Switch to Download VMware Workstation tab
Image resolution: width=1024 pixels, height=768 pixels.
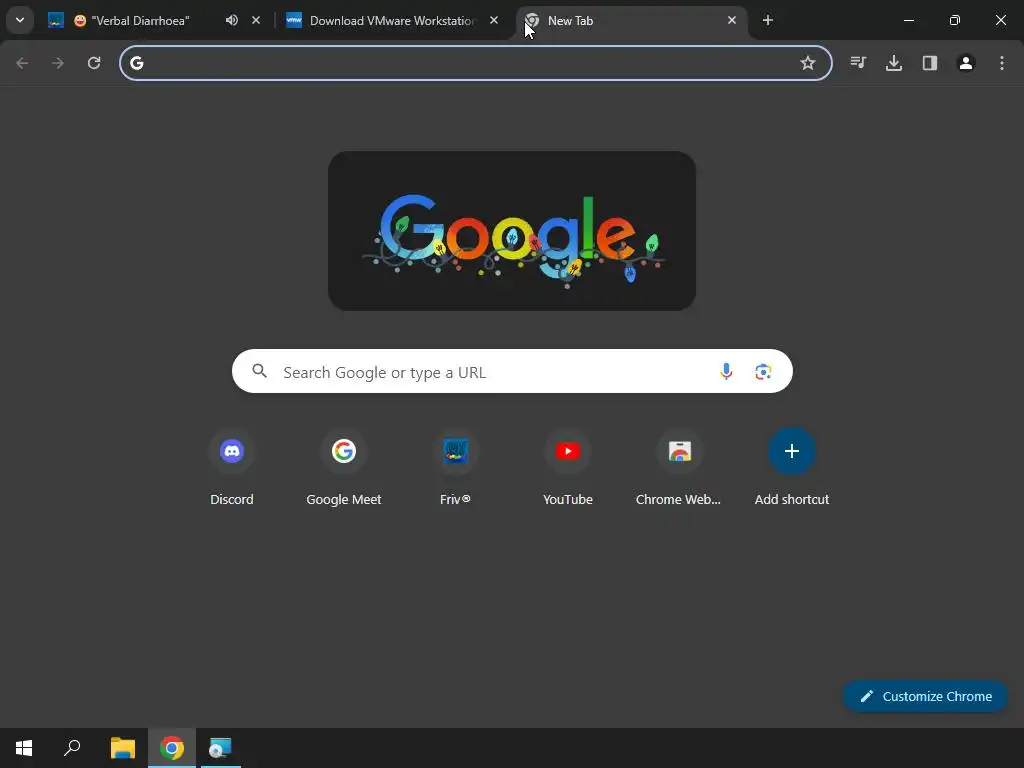(392, 21)
